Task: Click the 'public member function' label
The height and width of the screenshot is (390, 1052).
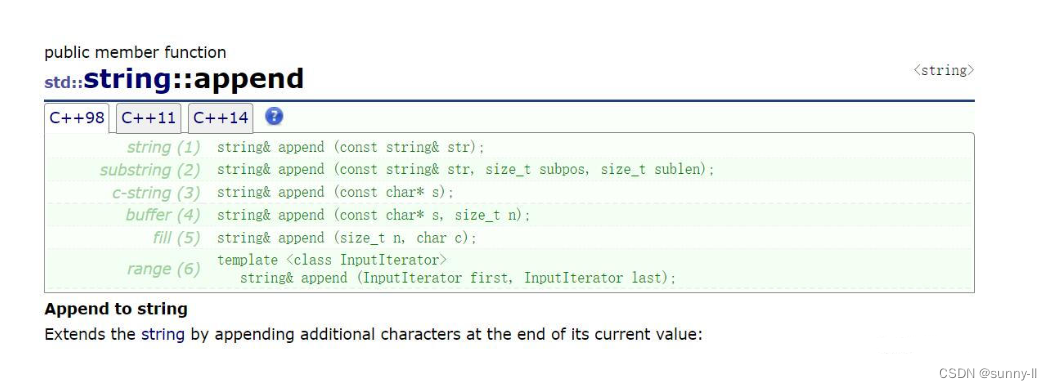Action: pyautogui.click(x=135, y=52)
